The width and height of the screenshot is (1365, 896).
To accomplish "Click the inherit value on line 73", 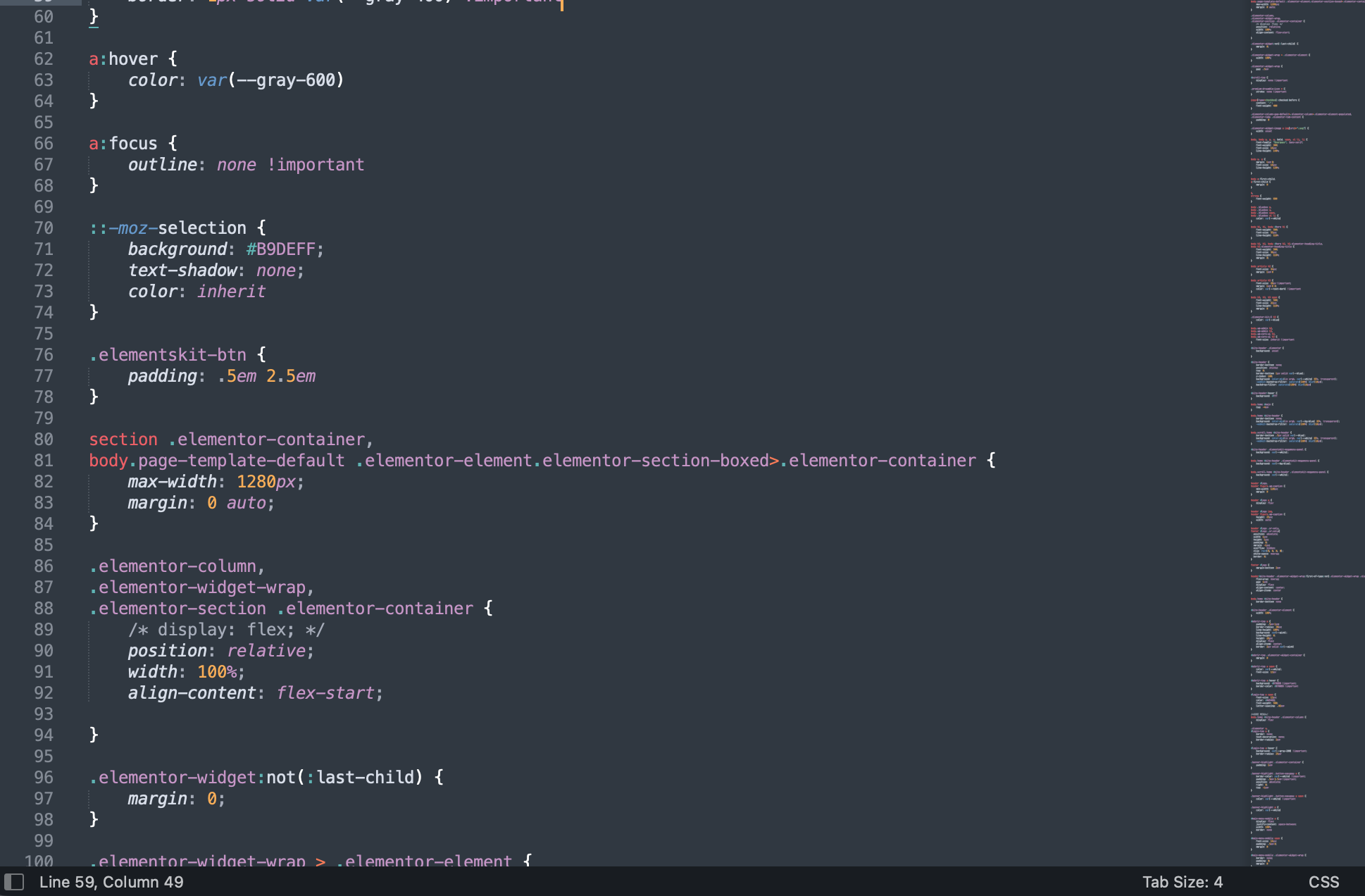I will click(231, 292).
